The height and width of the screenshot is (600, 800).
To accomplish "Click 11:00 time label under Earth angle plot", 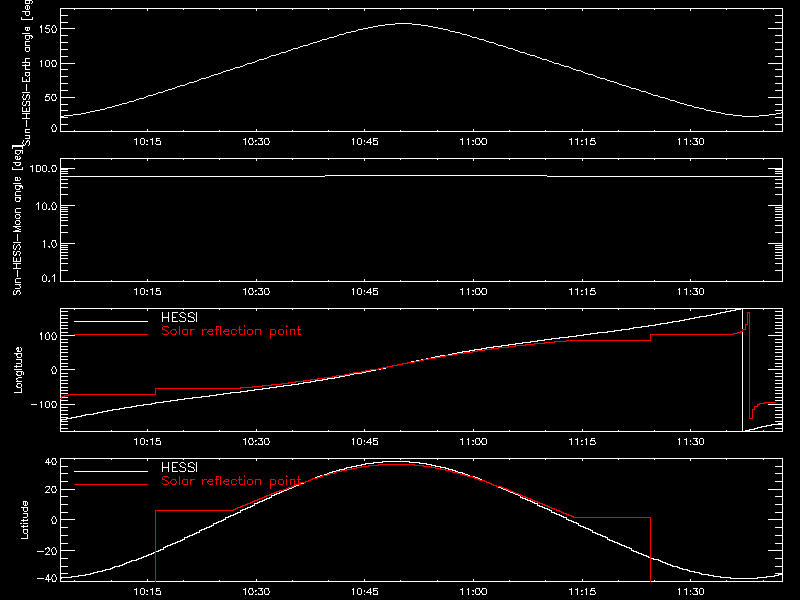I will point(473,142).
